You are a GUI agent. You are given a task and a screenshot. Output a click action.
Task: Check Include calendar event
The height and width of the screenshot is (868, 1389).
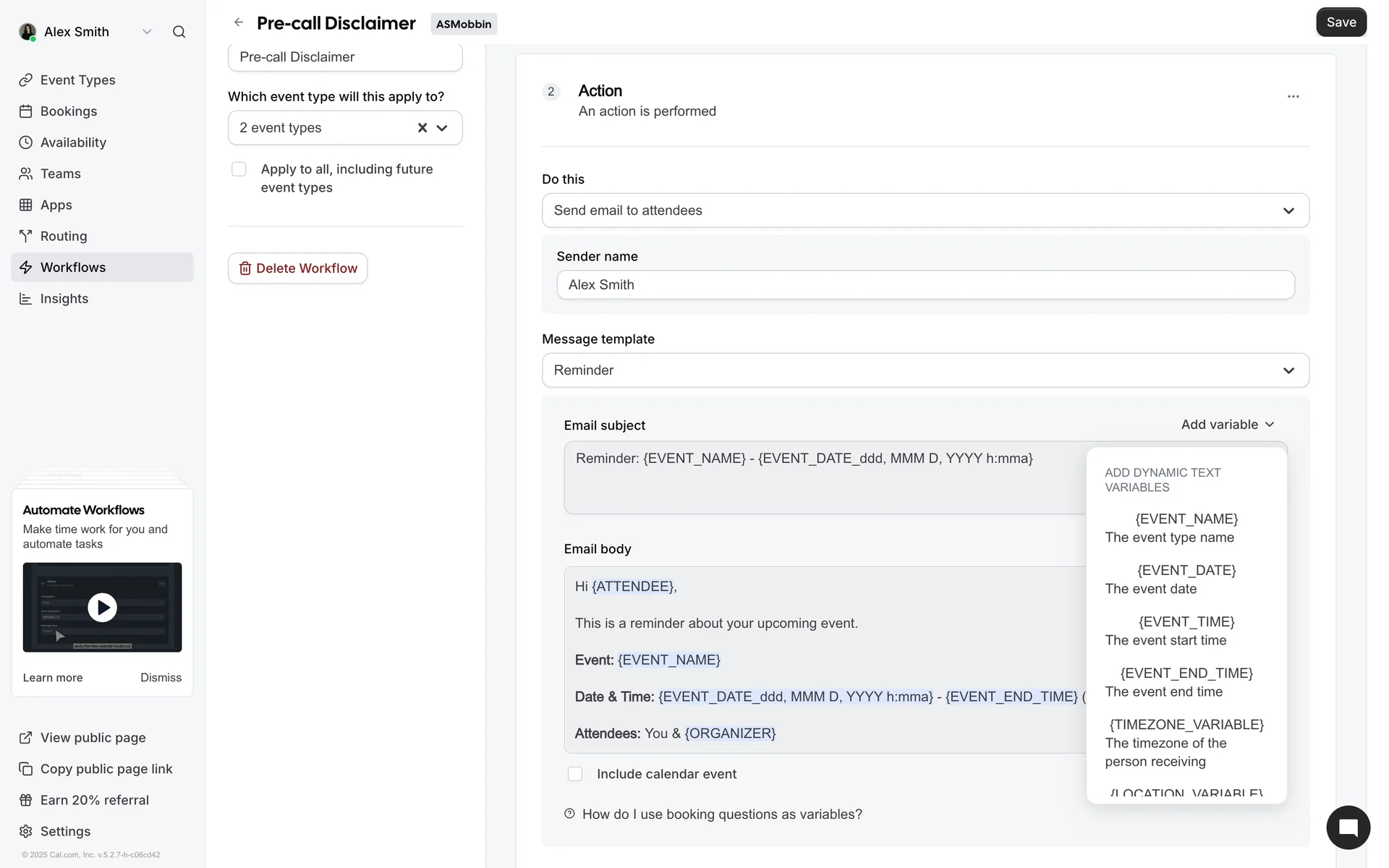(x=575, y=774)
